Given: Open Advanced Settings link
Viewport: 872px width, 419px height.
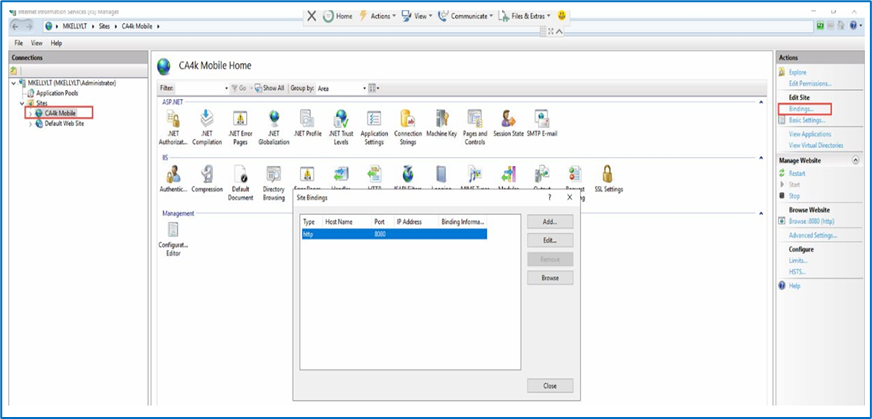Looking at the screenshot, I should tap(812, 235).
